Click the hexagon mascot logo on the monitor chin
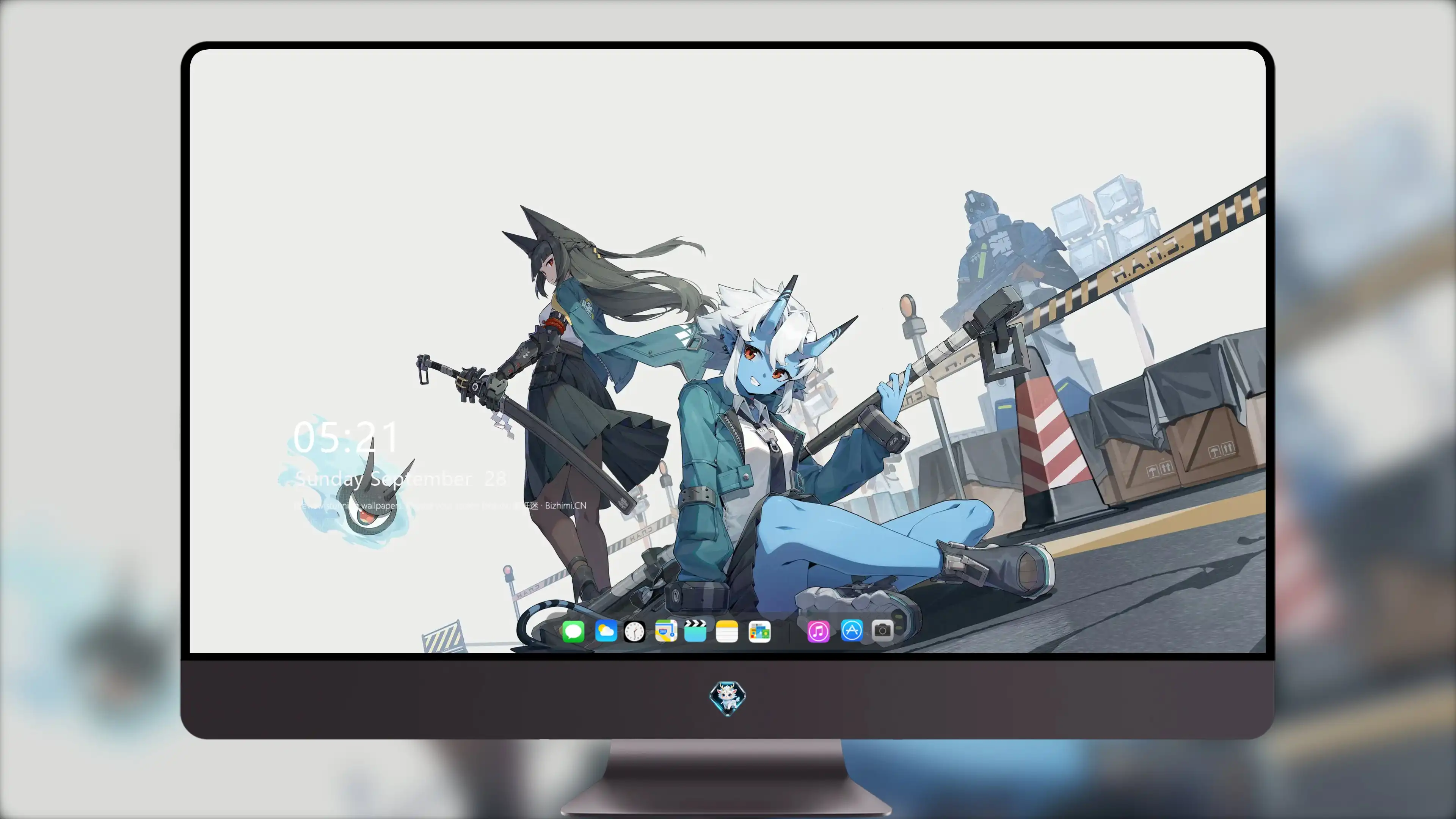The height and width of the screenshot is (819, 1456). [728, 698]
